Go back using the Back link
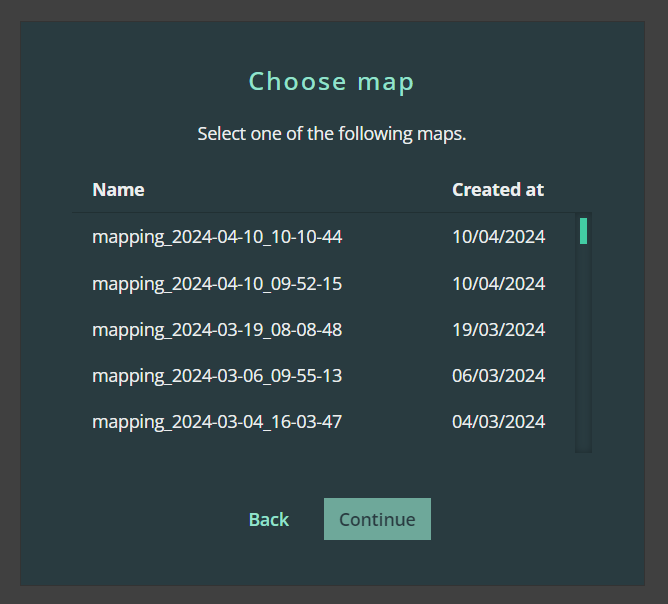This screenshot has width=668, height=604. pos(269,519)
